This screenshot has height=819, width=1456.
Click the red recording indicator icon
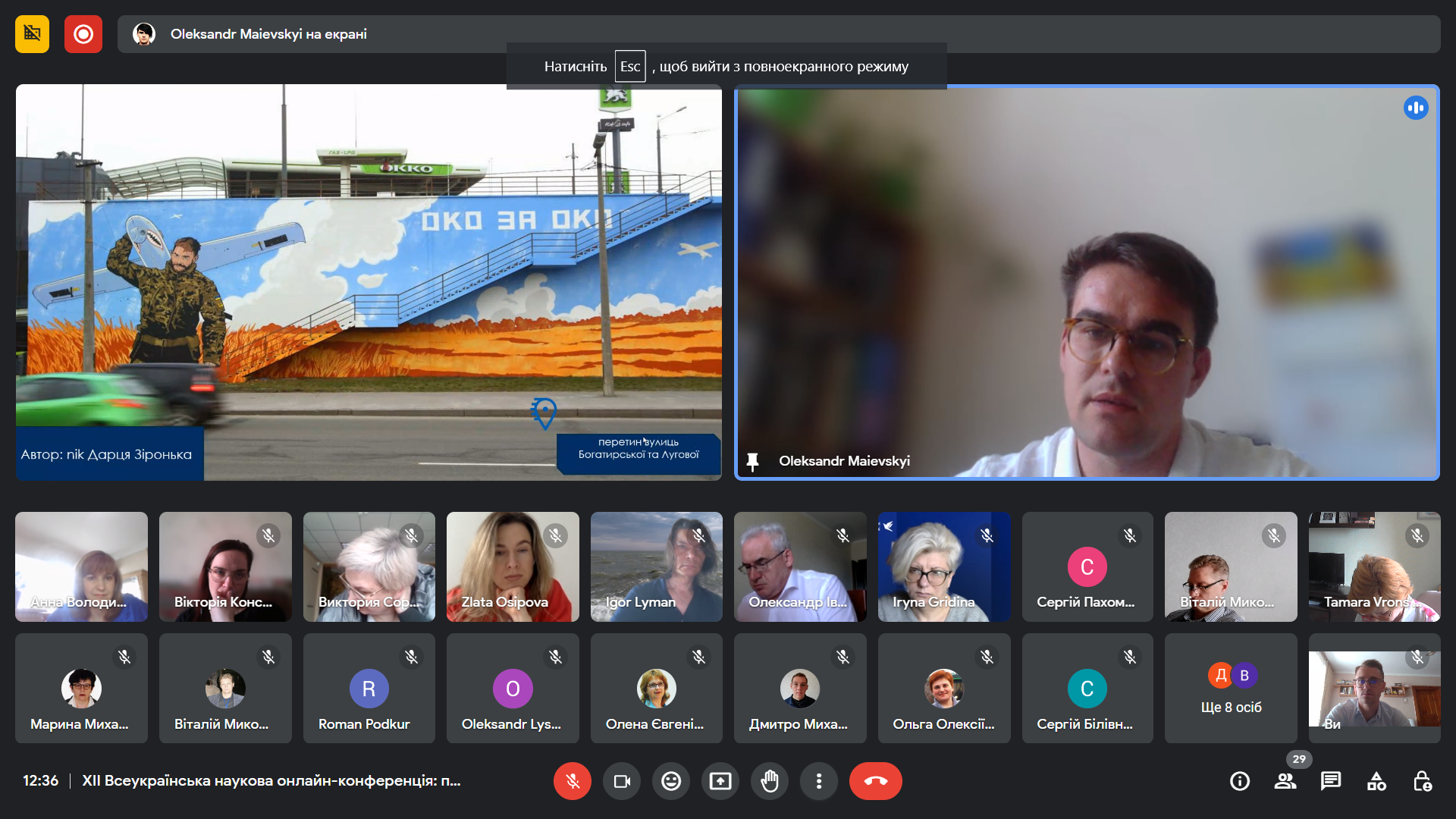(x=83, y=34)
